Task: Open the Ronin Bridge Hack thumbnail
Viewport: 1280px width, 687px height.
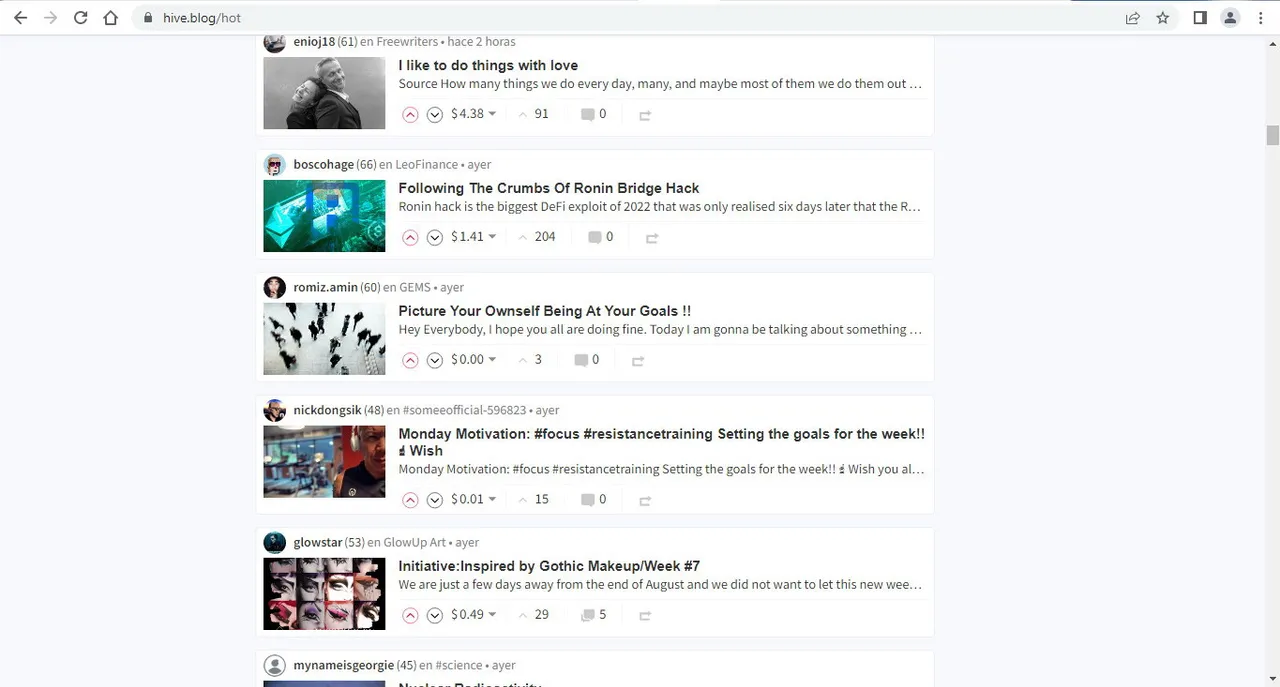Action: tap(324, 216)
